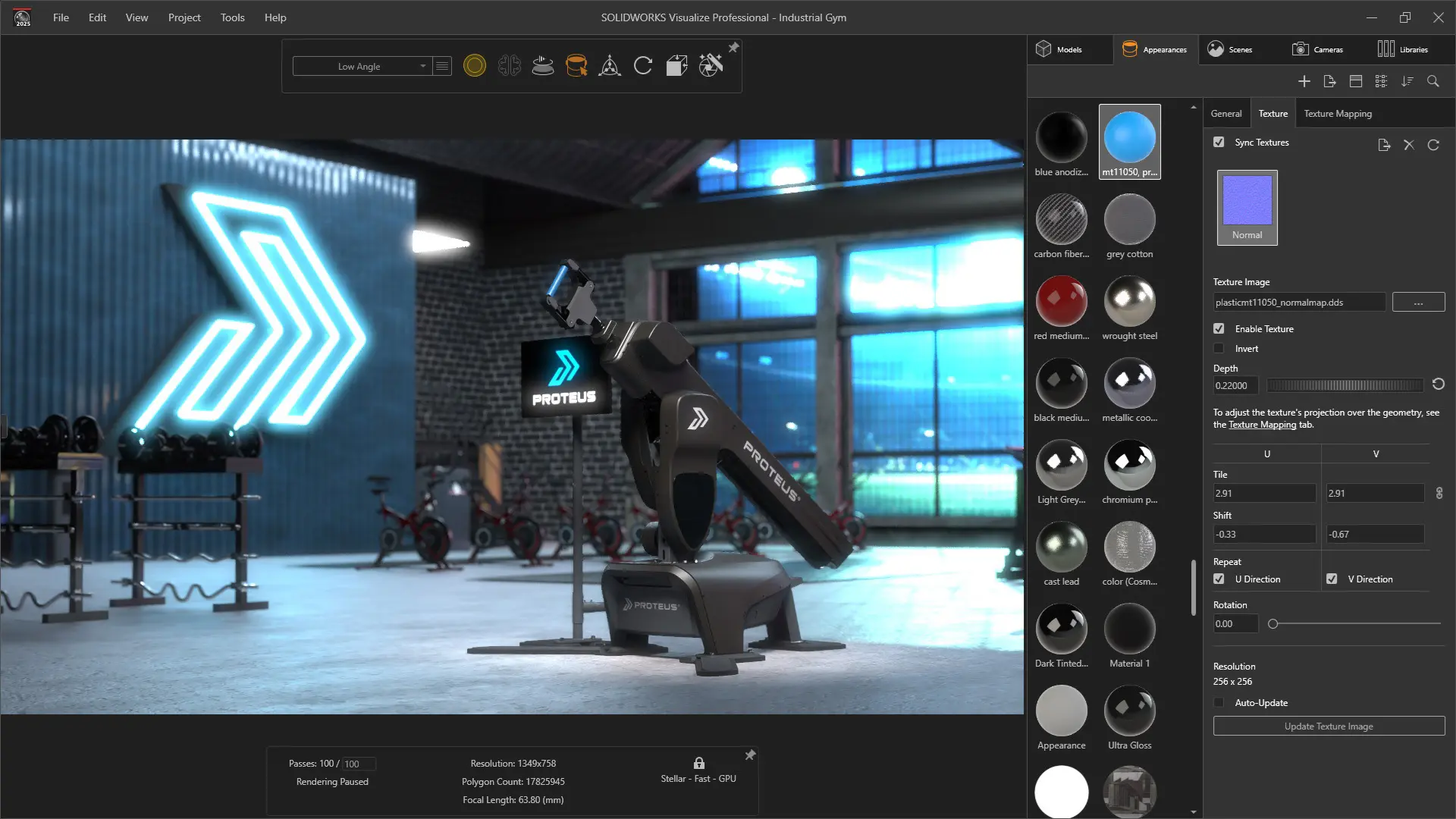Screen dimensions: 1456x819
Task: Click the render region pyramid icon
Action: tap(608, 65)
